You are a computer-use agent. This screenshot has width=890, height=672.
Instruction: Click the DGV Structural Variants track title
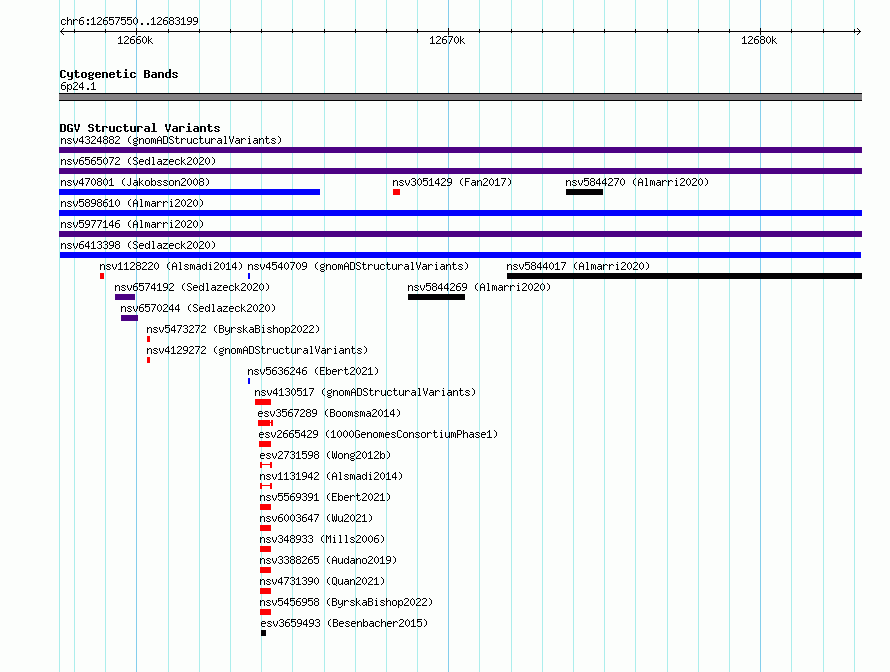[140, 128]
